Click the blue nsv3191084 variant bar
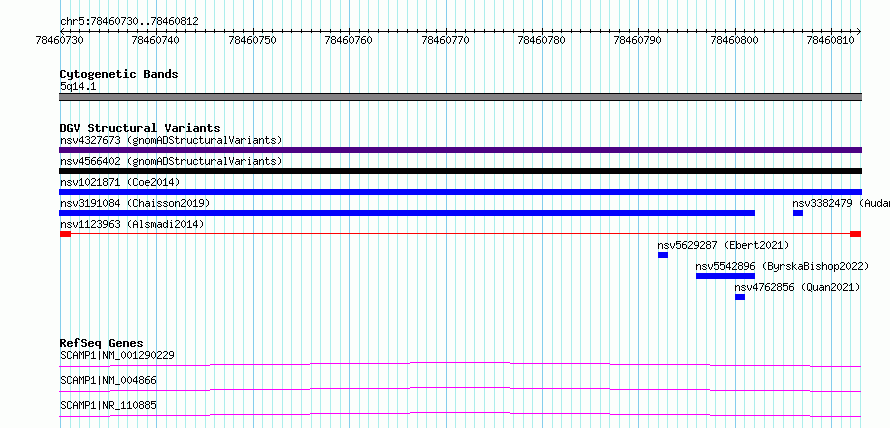 (x=407, y=213)
